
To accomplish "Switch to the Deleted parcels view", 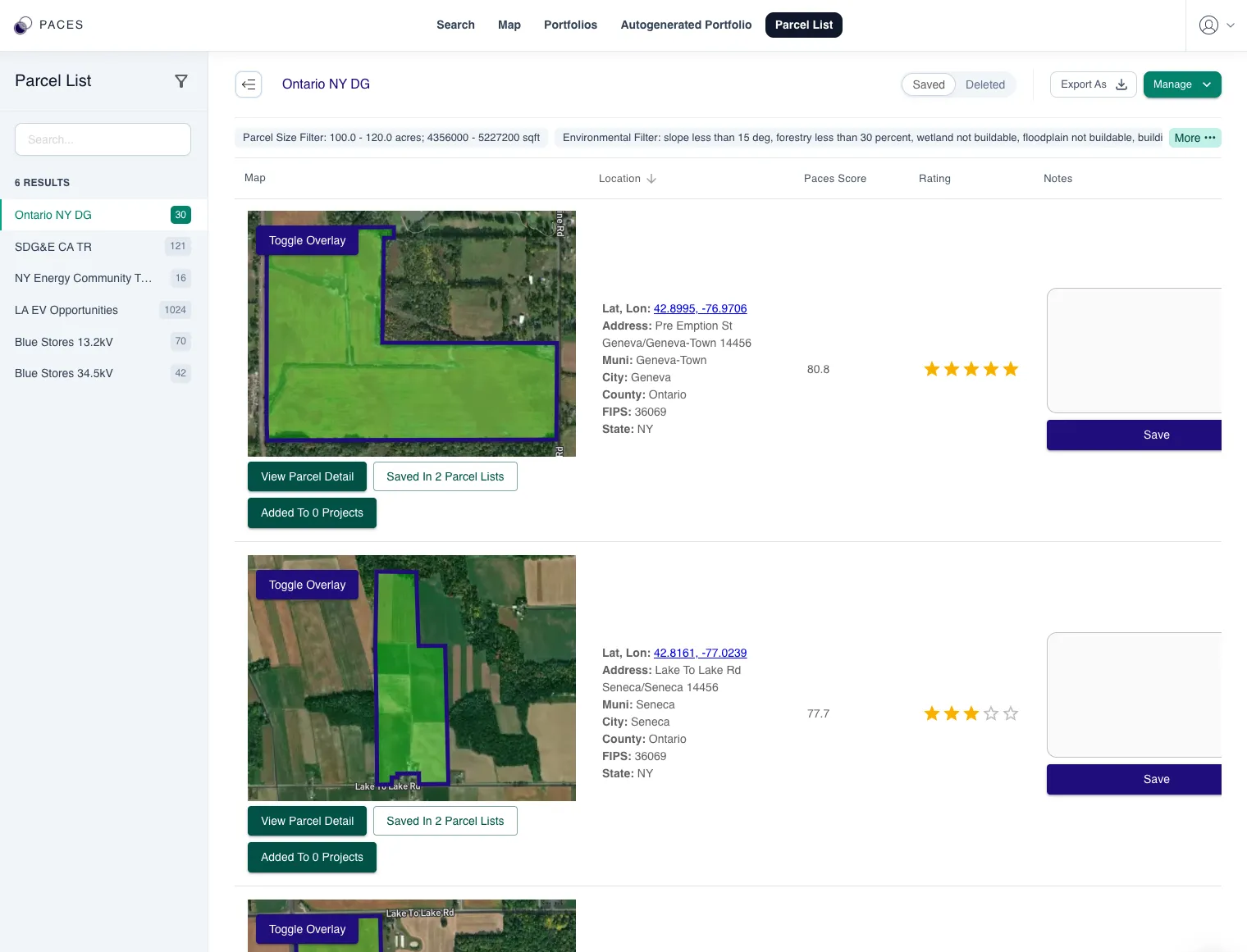I will coord(984,84).
